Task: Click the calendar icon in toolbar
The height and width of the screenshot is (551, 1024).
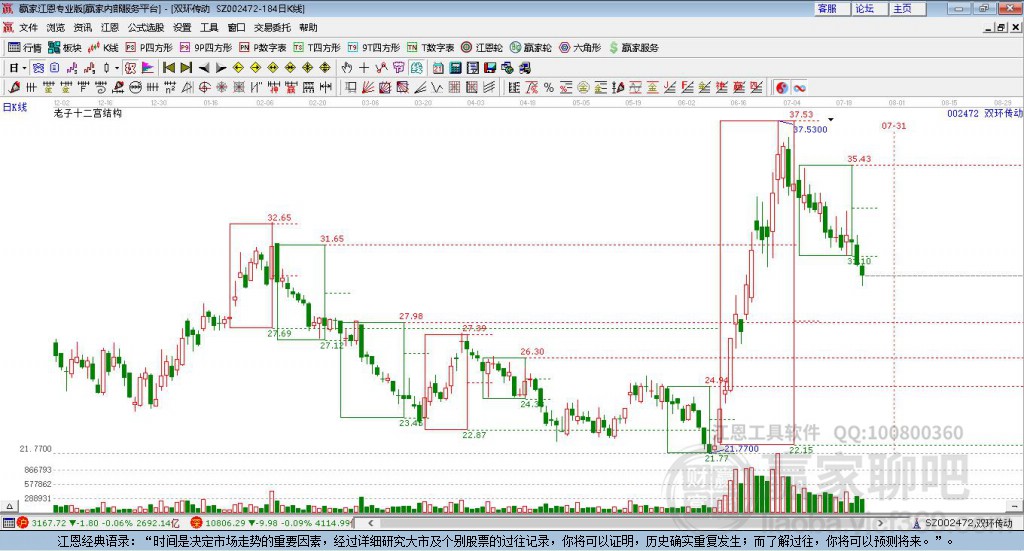Action: click(x=438, y=68)
